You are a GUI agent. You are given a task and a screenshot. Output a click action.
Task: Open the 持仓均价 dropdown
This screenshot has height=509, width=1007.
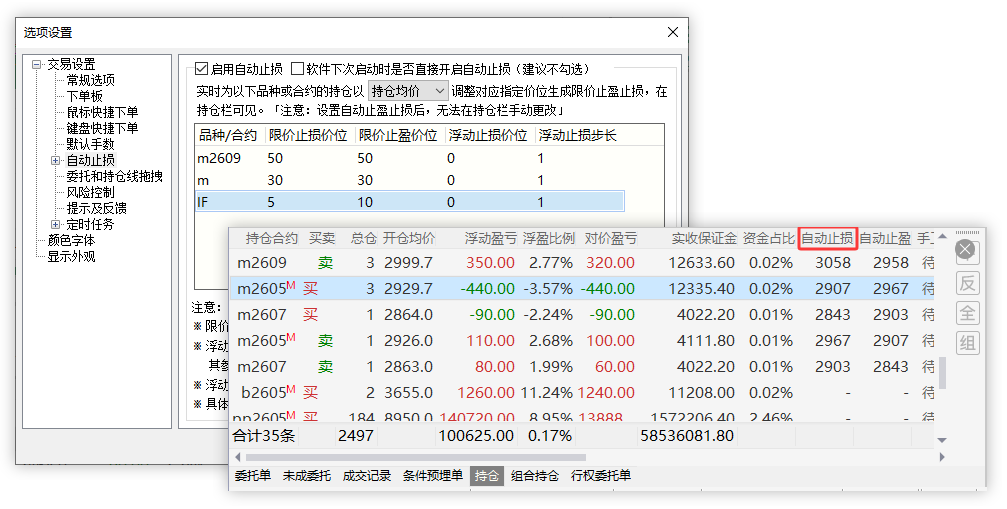point(408,91)
